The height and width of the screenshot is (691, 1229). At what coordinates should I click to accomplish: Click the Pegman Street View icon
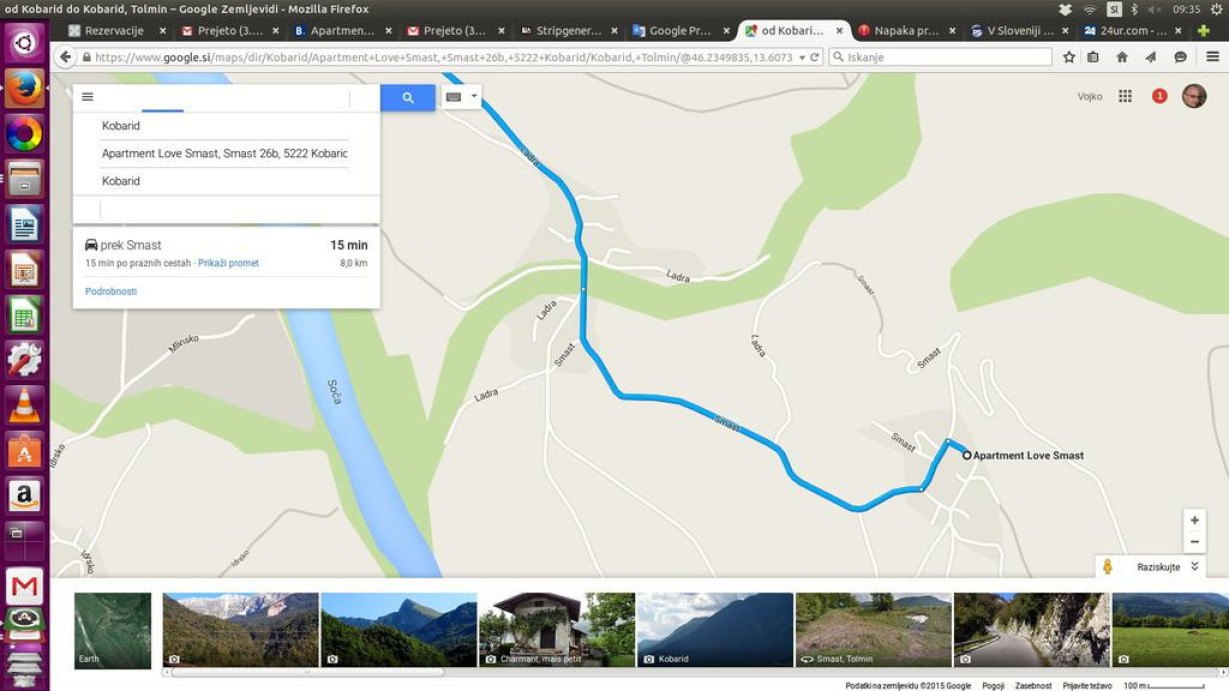pyautogui.click(x=1107, y=567)
